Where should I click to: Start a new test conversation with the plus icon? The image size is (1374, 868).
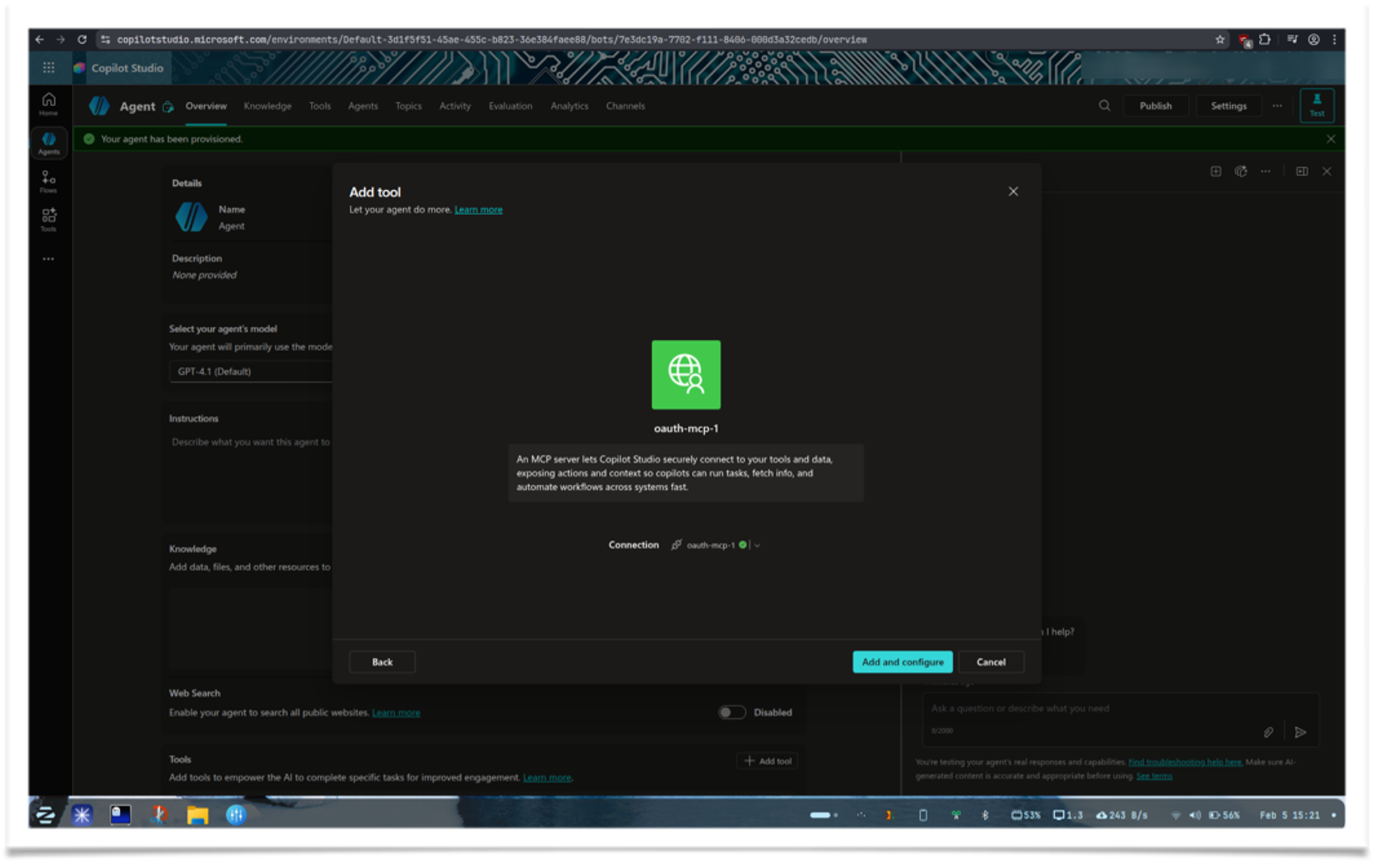click(x=1216, y=171)
